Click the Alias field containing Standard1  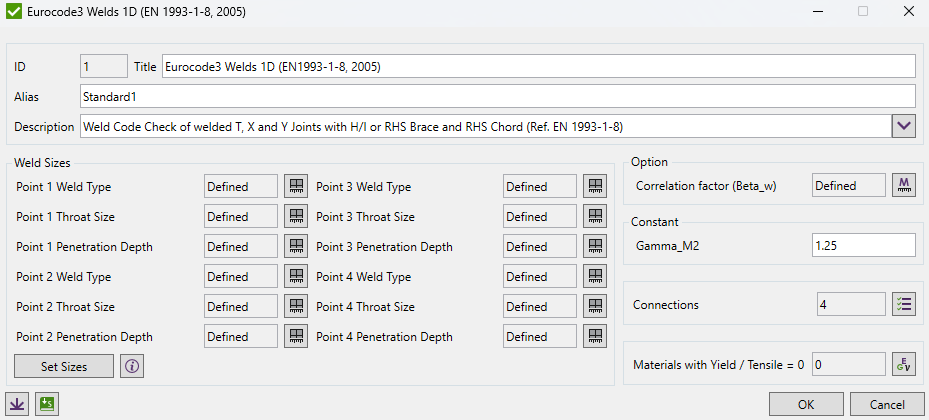497,96
